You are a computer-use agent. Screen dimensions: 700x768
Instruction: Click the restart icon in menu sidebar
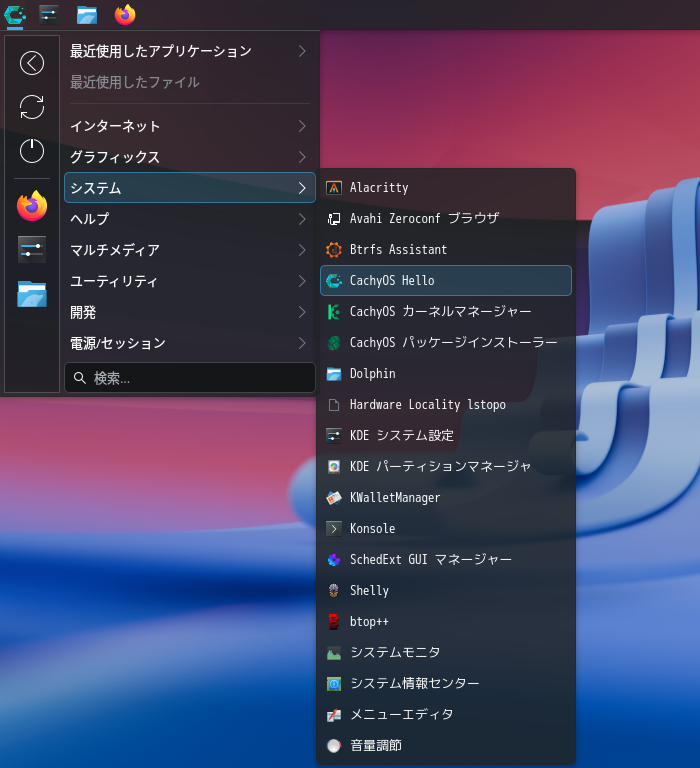coord(32,107)
